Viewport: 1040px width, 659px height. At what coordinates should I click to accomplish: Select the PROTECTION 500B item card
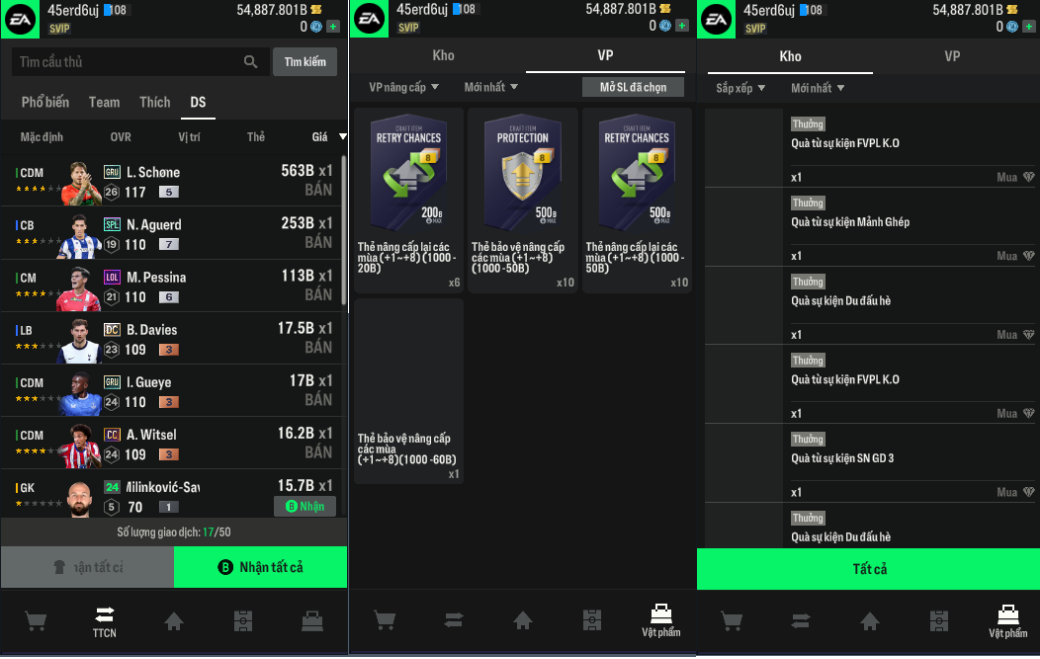523,200
